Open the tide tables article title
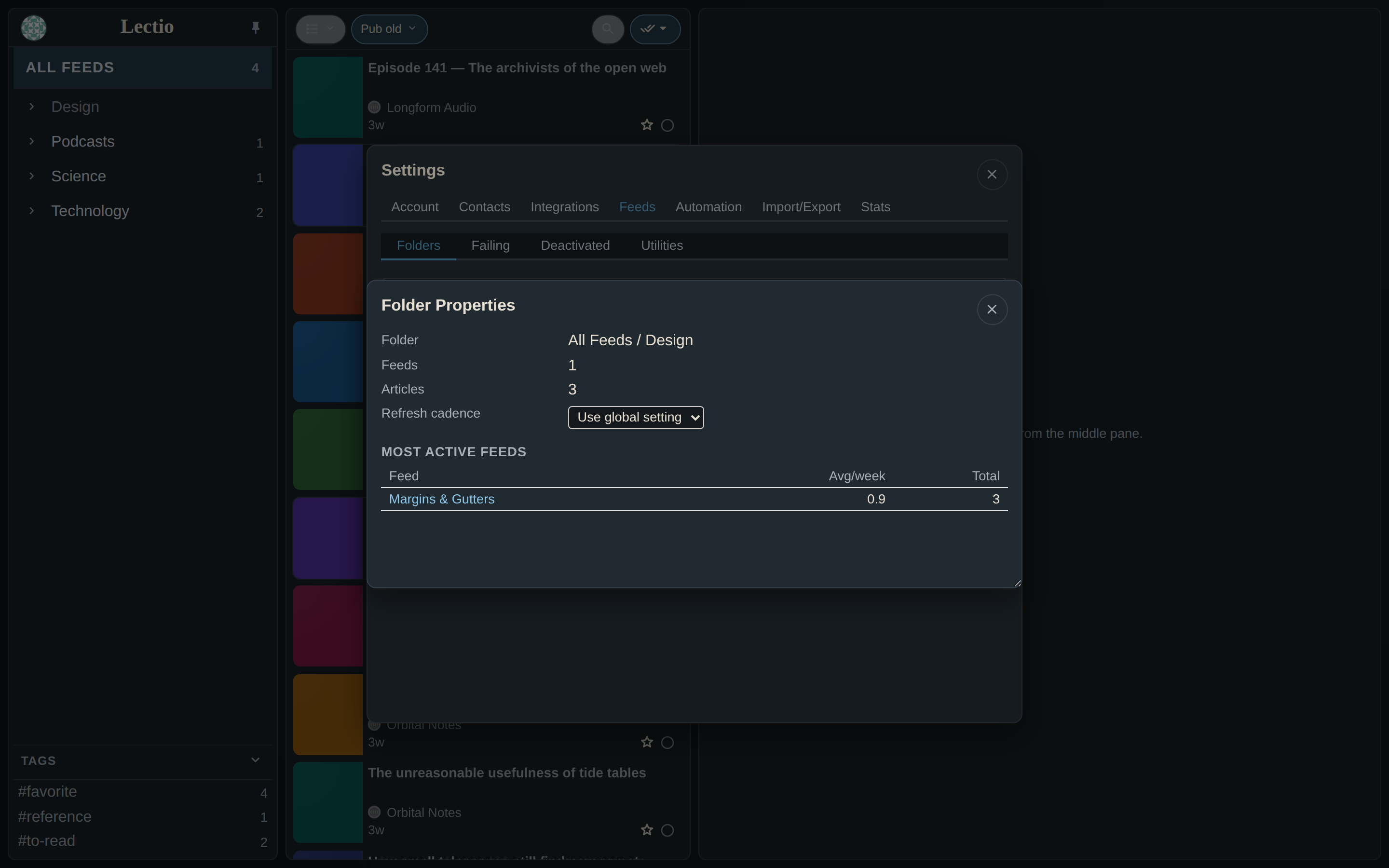This screenshot has height=868, width=1389. pyautogui.click(x=507, y=773)
